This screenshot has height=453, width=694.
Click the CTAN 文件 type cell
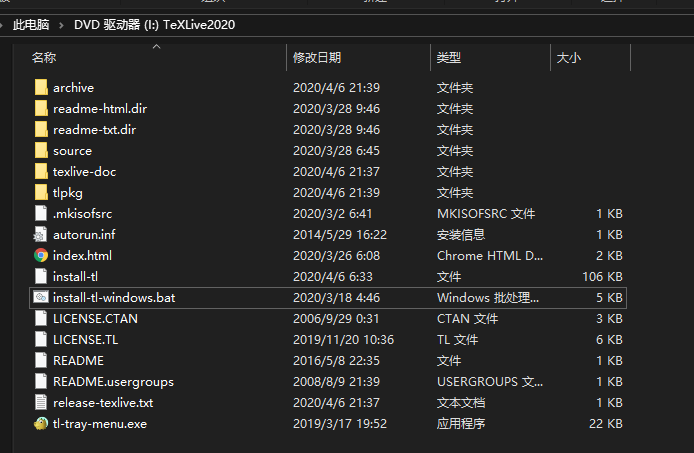pos(467,319)
